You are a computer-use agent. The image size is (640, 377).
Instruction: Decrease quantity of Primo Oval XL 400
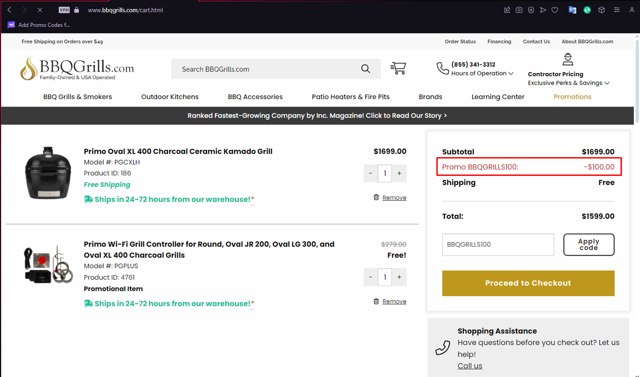point(371,173)
